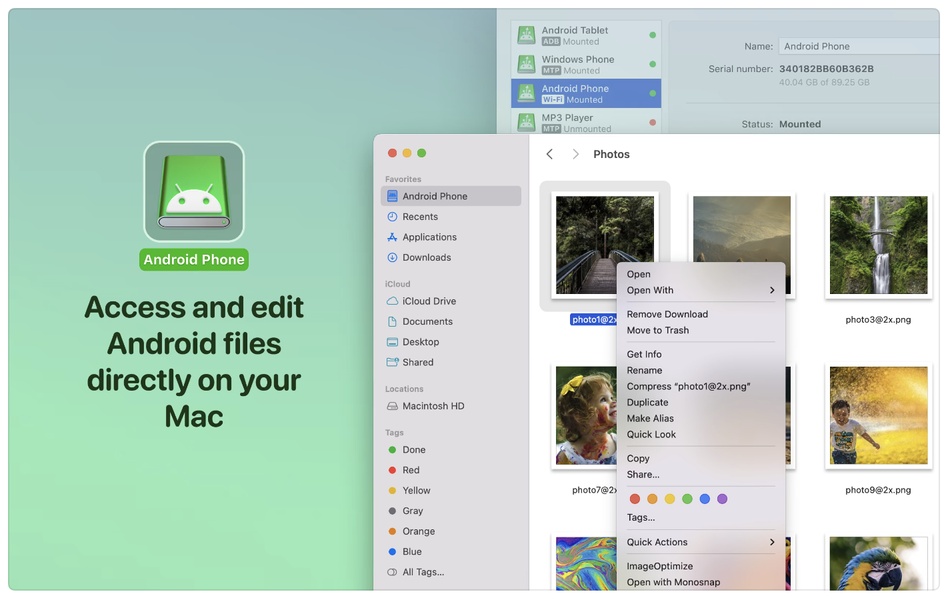The image size is (952, 600).
Task: Apply yellow tag color dot in menu
Action: [x=670, y=499]
